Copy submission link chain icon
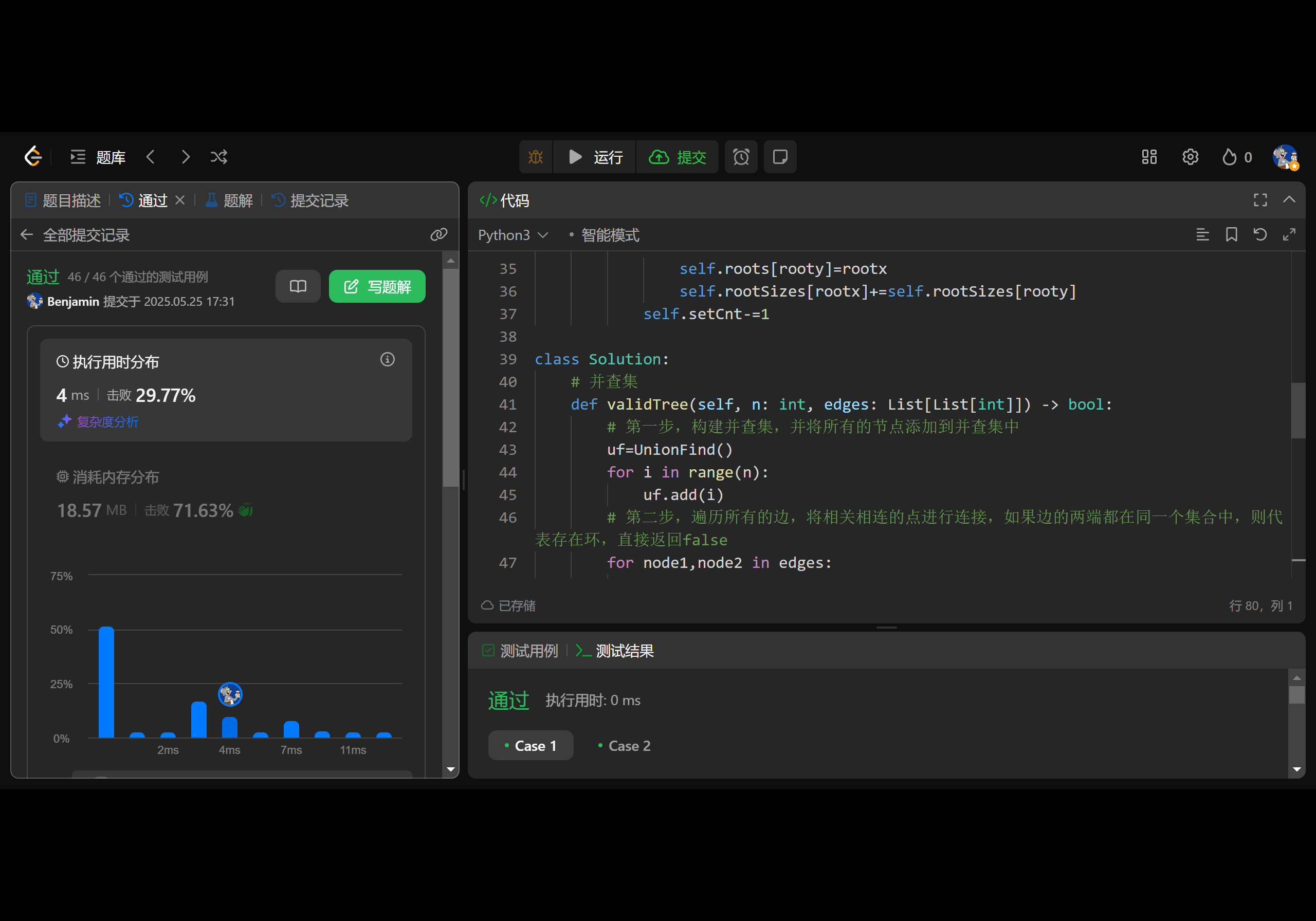Image resolution: width=1316 pixels, height=921 pixels. click(x=438, y=234)
